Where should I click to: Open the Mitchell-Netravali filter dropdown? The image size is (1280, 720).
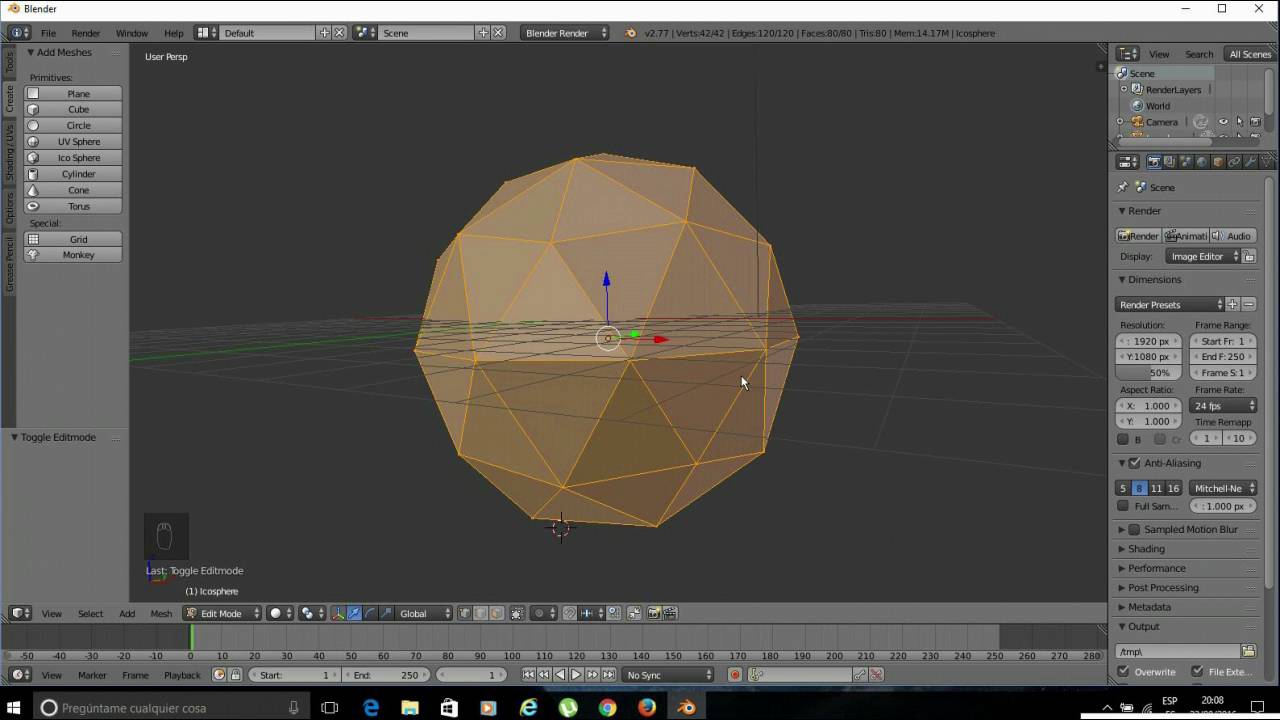point(1223,488)
